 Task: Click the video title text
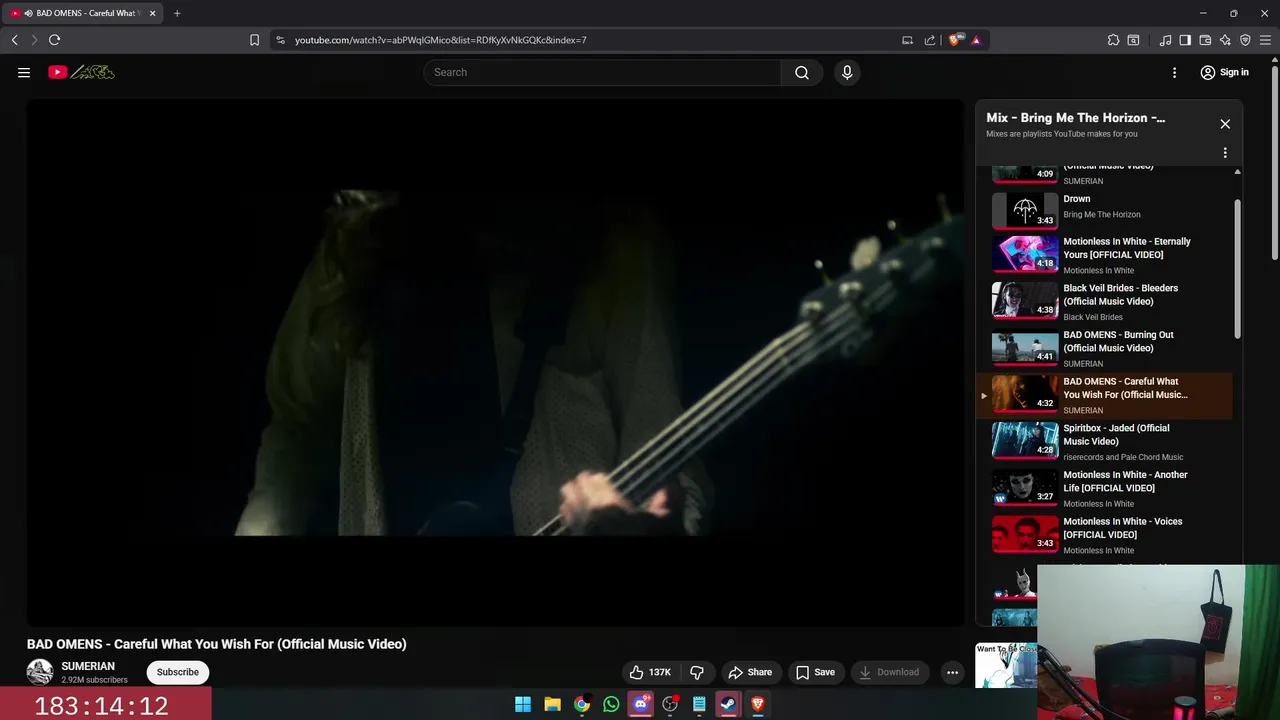[217, 644]
